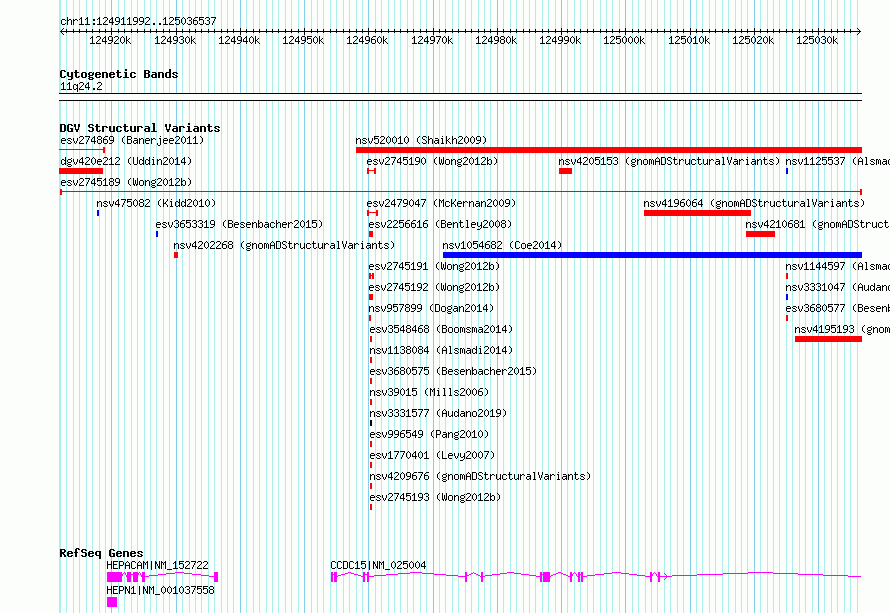
Task: Click the DGV Structural Variants track title
Action: (140, 128)
